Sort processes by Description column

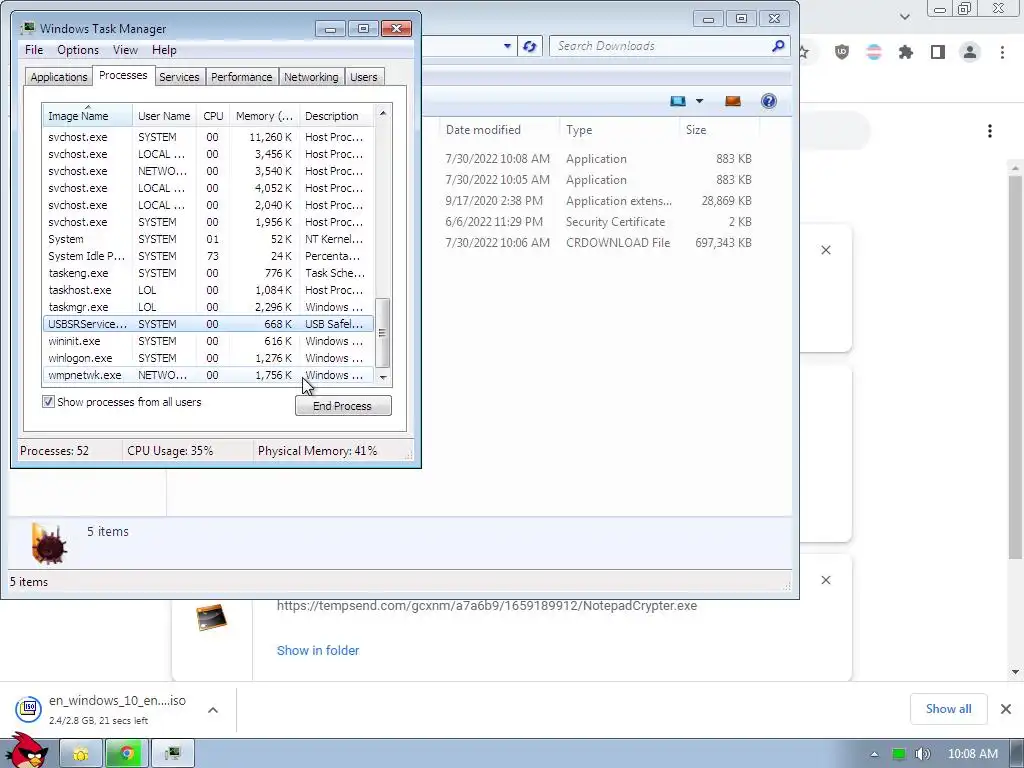(x=336, y=116)
